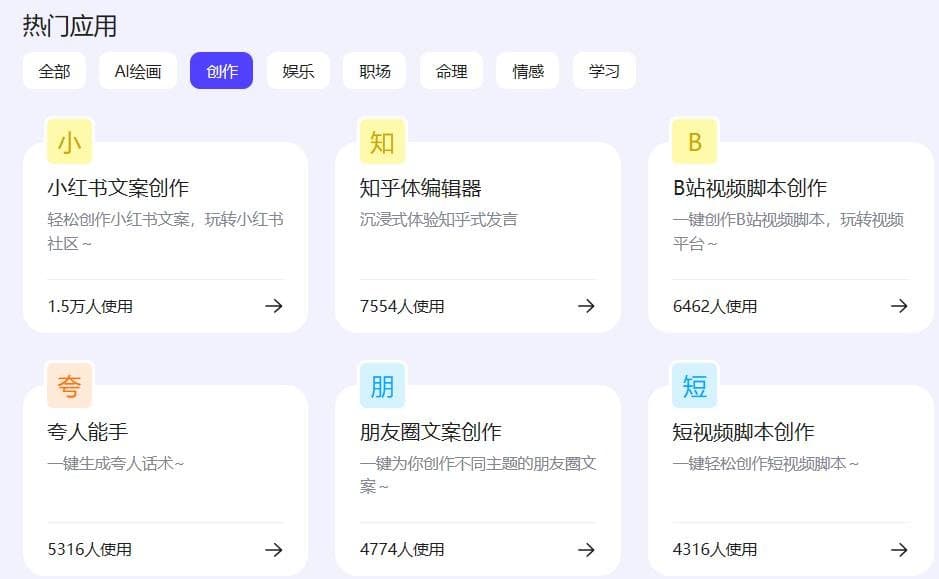Select the 娱乐 category tab
The image size is (939, 579).
click(297, 71)
